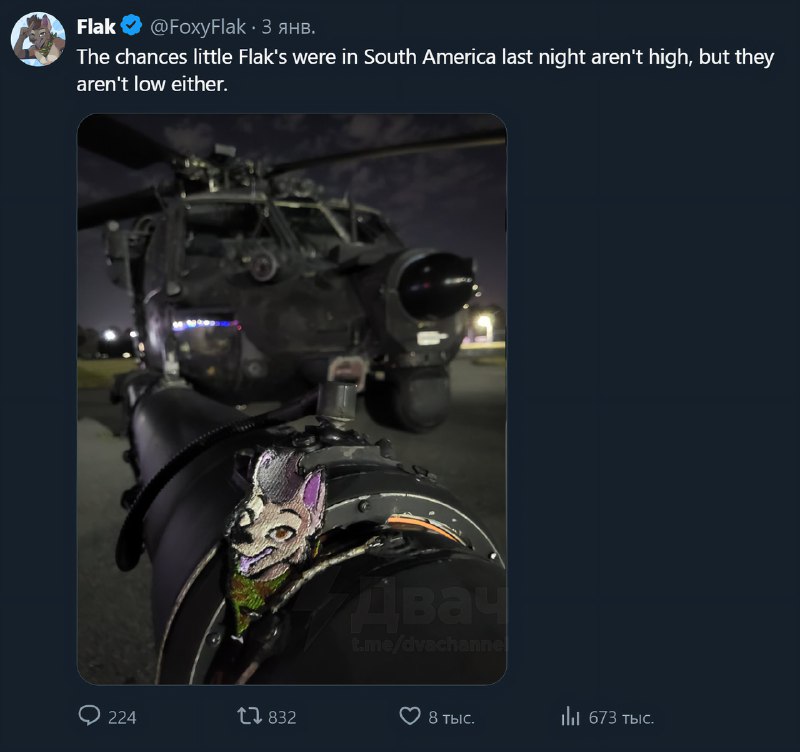
Task: Click the distant blue lights in the photo
Action: (205, 324)
